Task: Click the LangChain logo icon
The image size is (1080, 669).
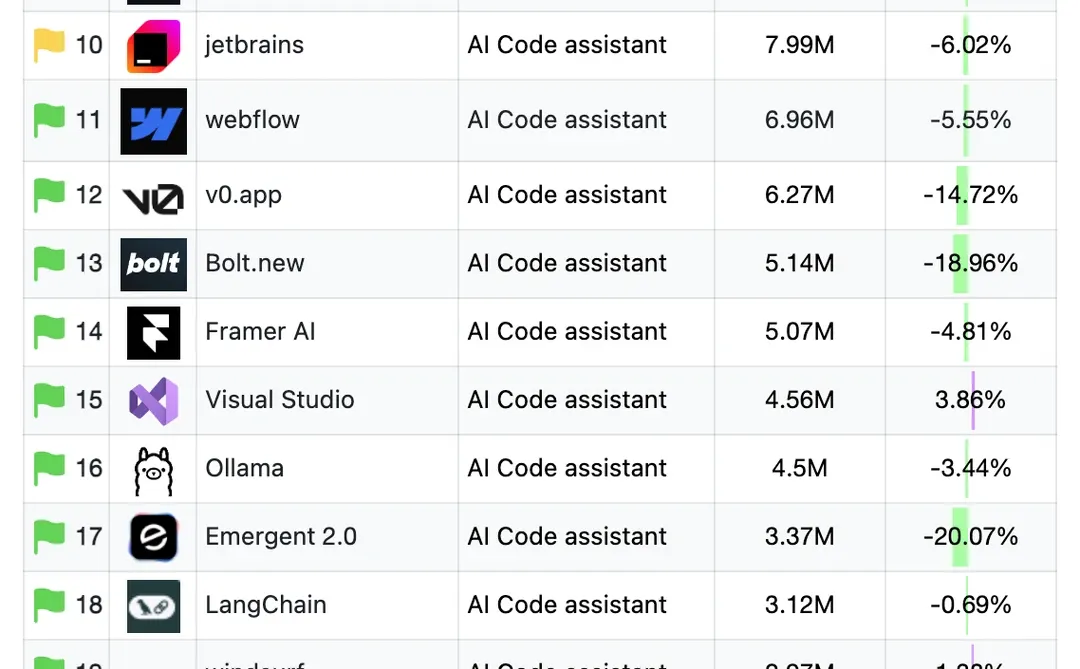Action: point(153,606)
